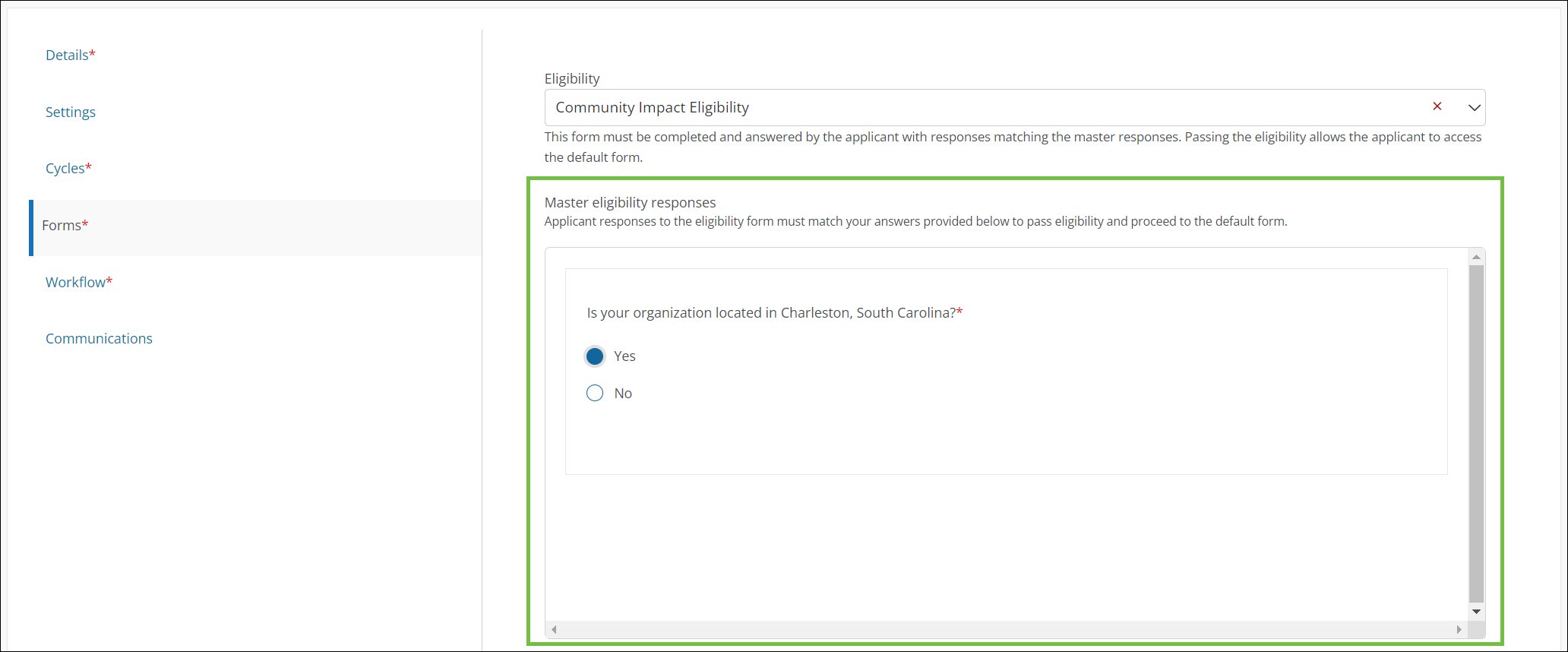Screen dimensions: 1568x652
Task: Click the scroll right arrow of responses panel
Action: (x=1459, y=629)
